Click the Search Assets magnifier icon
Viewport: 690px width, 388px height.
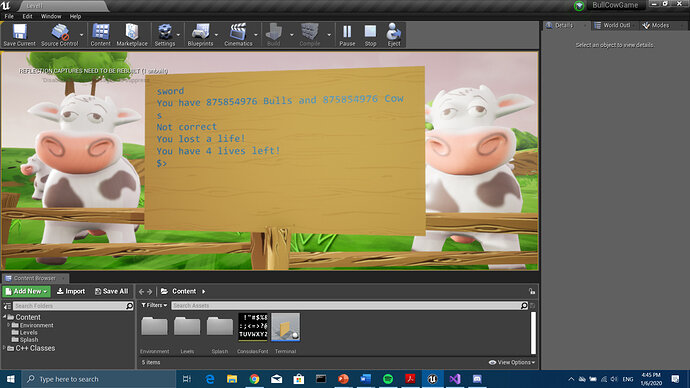(x=524, y=305)
